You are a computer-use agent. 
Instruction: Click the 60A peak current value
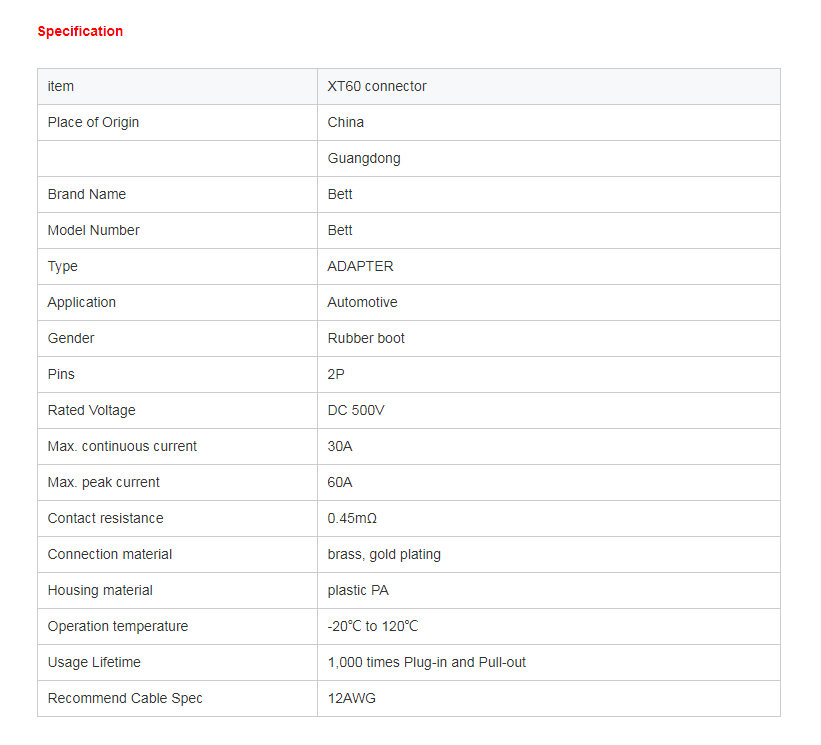340,483
